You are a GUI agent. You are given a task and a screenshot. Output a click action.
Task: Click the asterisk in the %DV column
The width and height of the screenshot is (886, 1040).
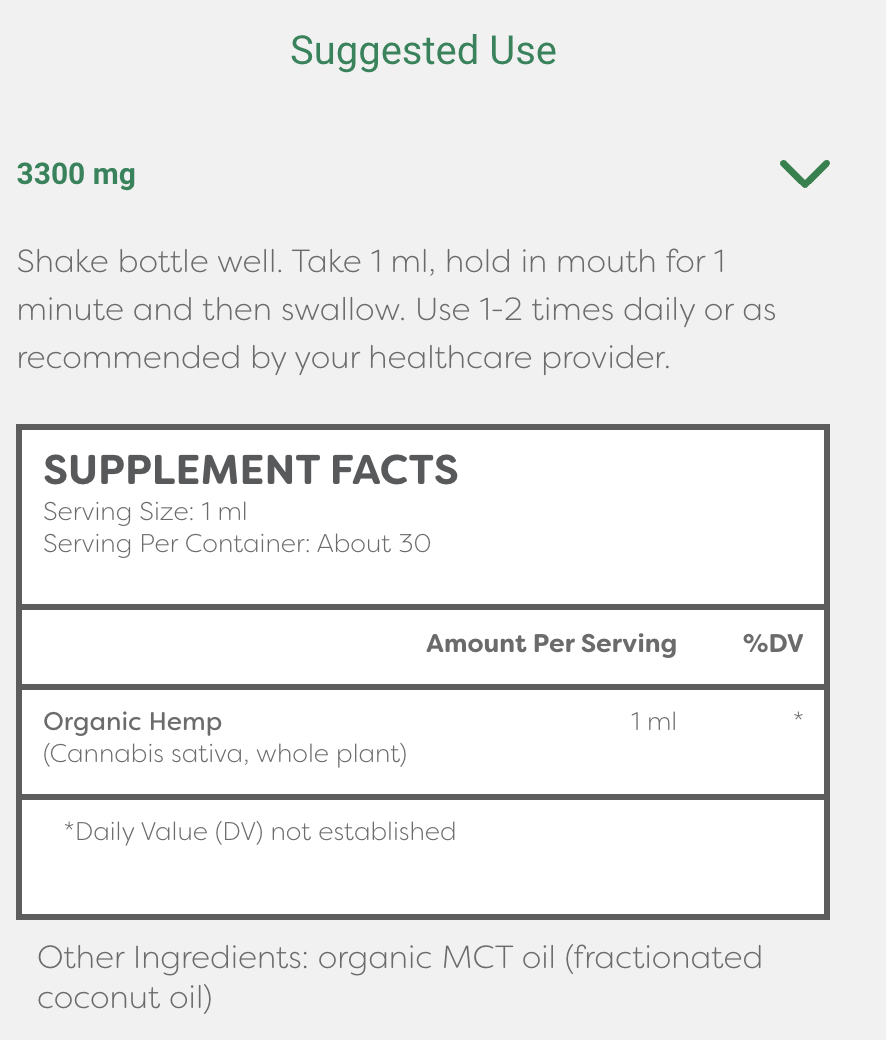click(798, 717)
